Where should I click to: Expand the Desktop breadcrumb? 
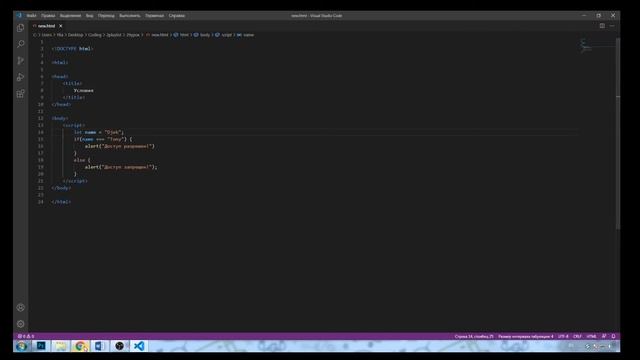click(76, 35)
